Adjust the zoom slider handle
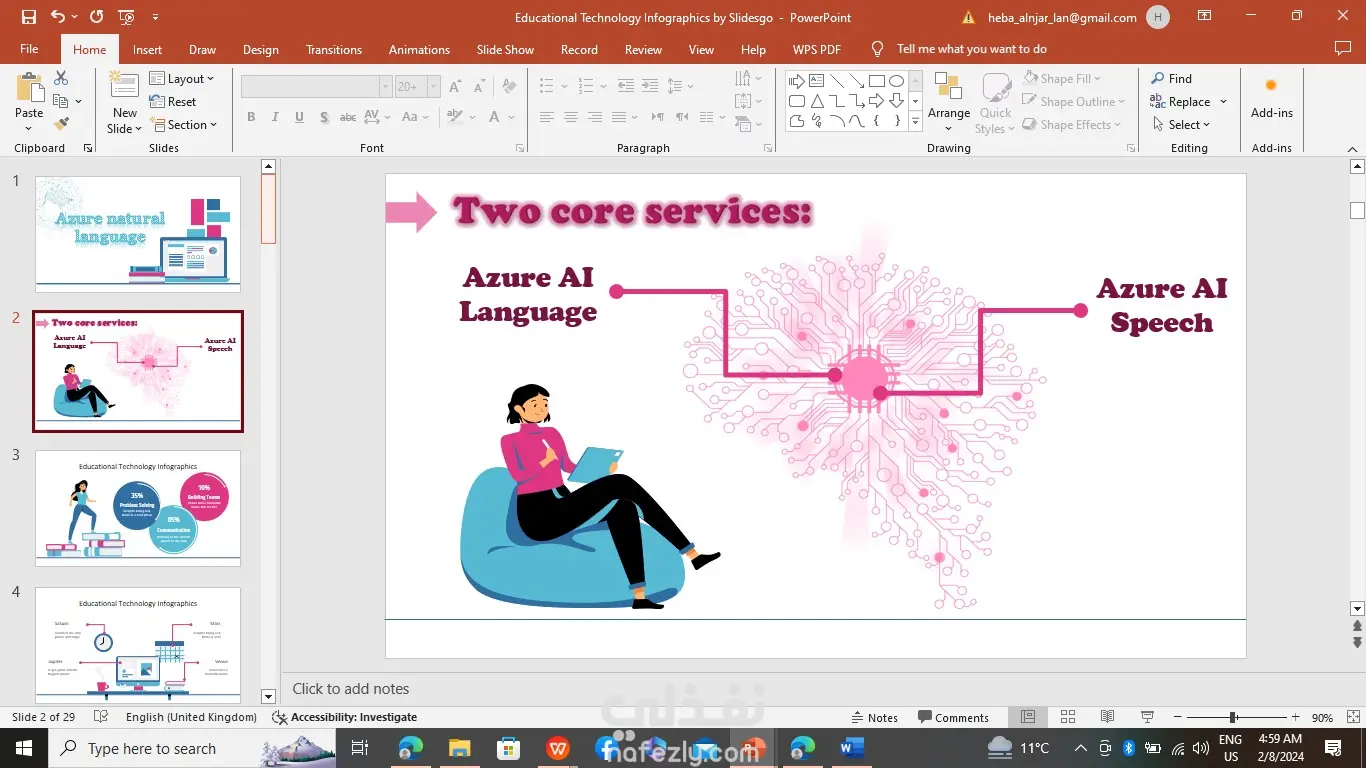This screenshot has width=1366, height=768. click(1233, 717)
